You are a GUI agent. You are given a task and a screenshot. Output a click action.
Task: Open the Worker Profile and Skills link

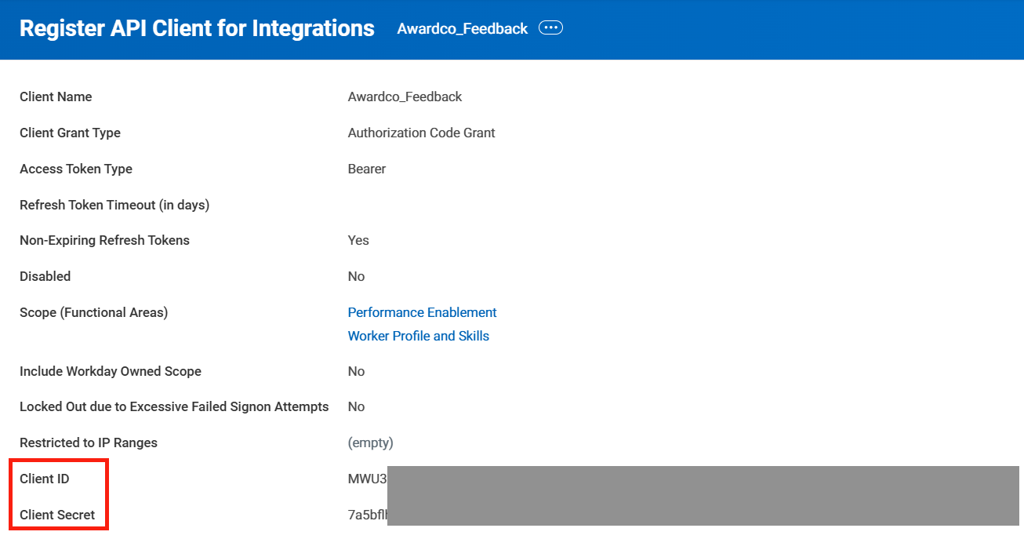(418, 336)
